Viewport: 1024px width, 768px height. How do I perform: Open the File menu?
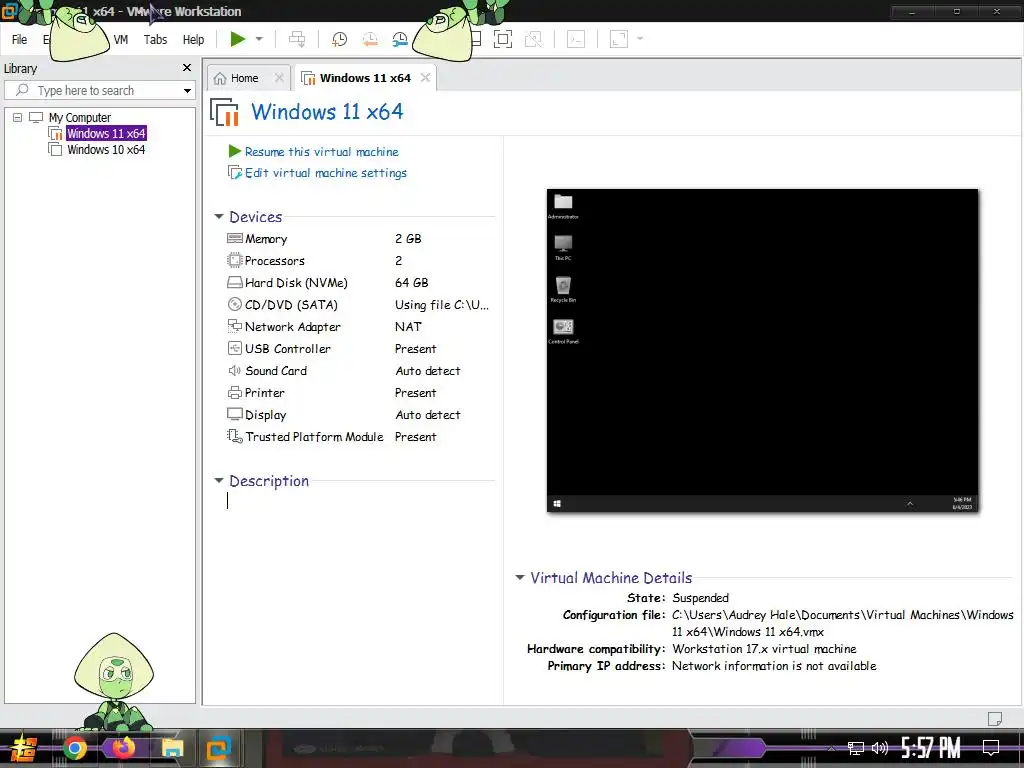point(20,40)
